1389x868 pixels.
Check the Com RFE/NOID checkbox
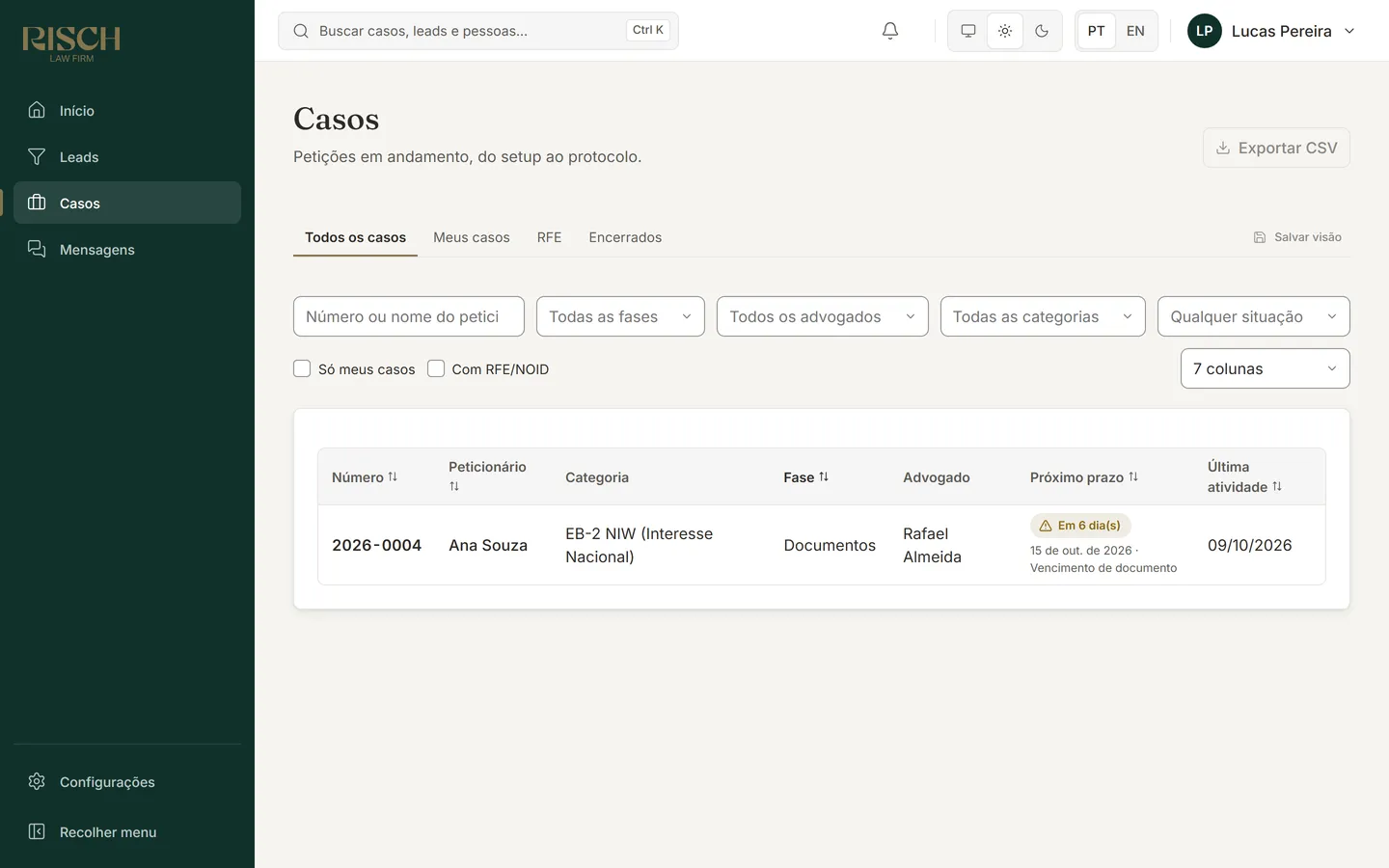436,368
